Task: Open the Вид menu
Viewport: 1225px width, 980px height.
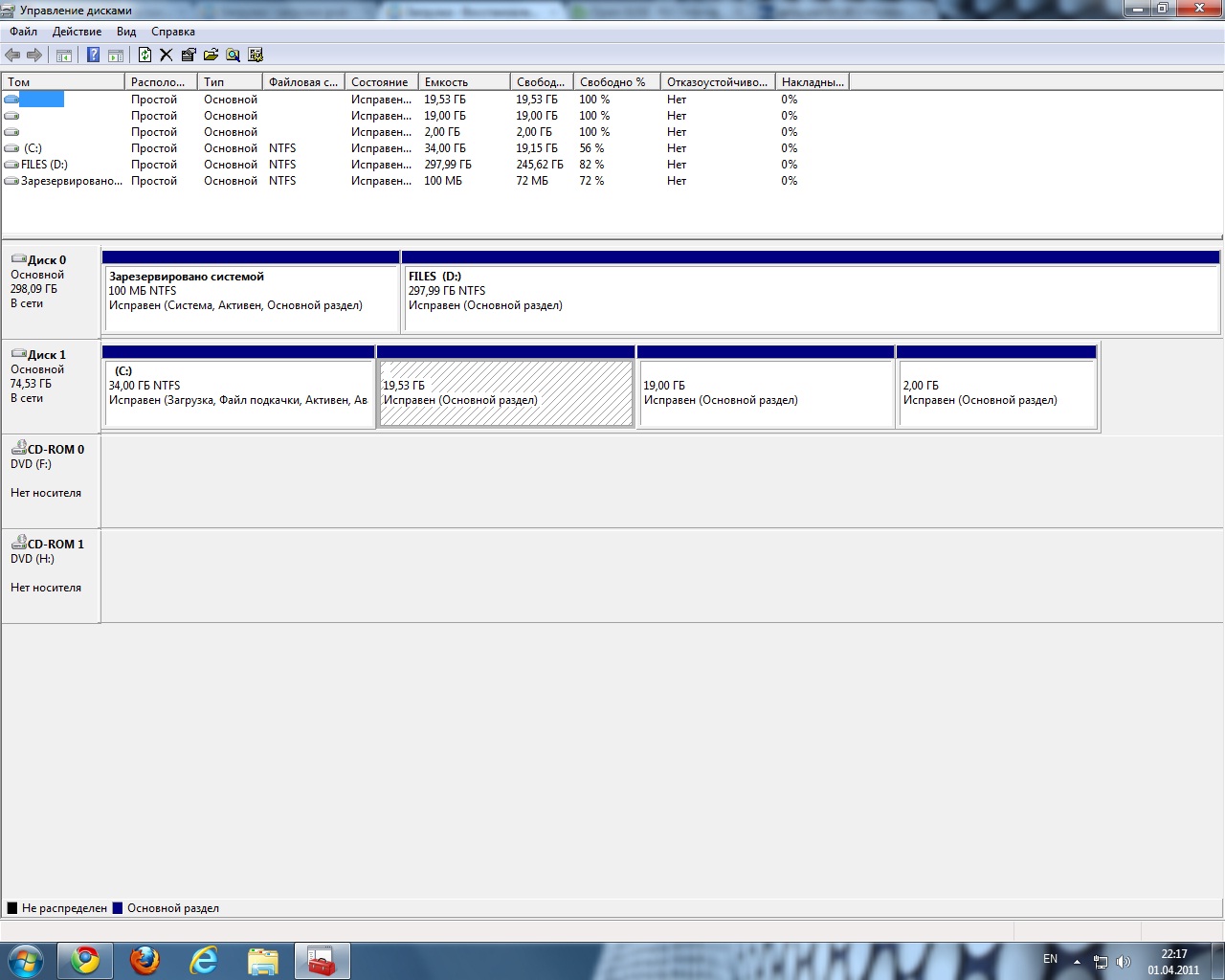Action: pos(126,32)
